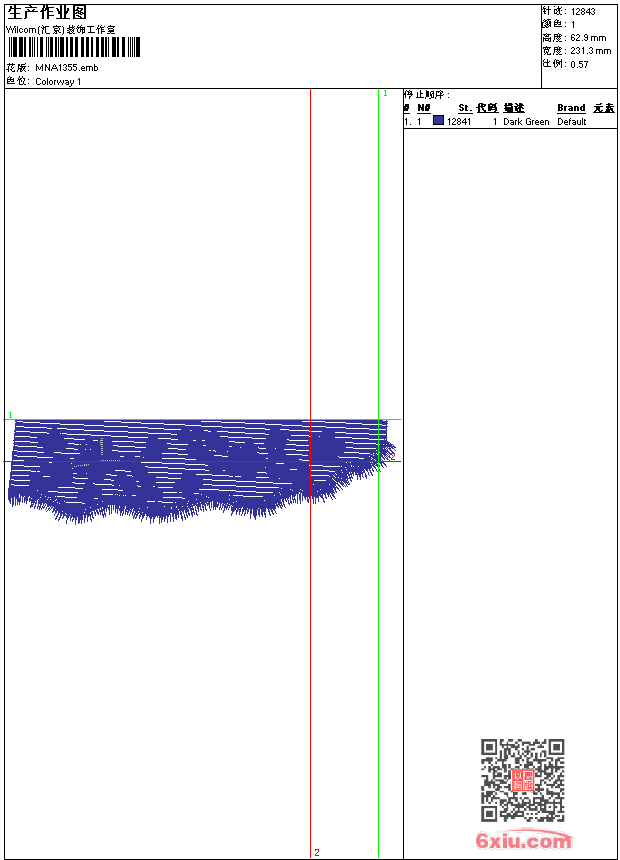This screenshot has height=860, width=620.
Task: Click the height value 62.9 mm
Action: pyautogui.click(x=588, y=38)
